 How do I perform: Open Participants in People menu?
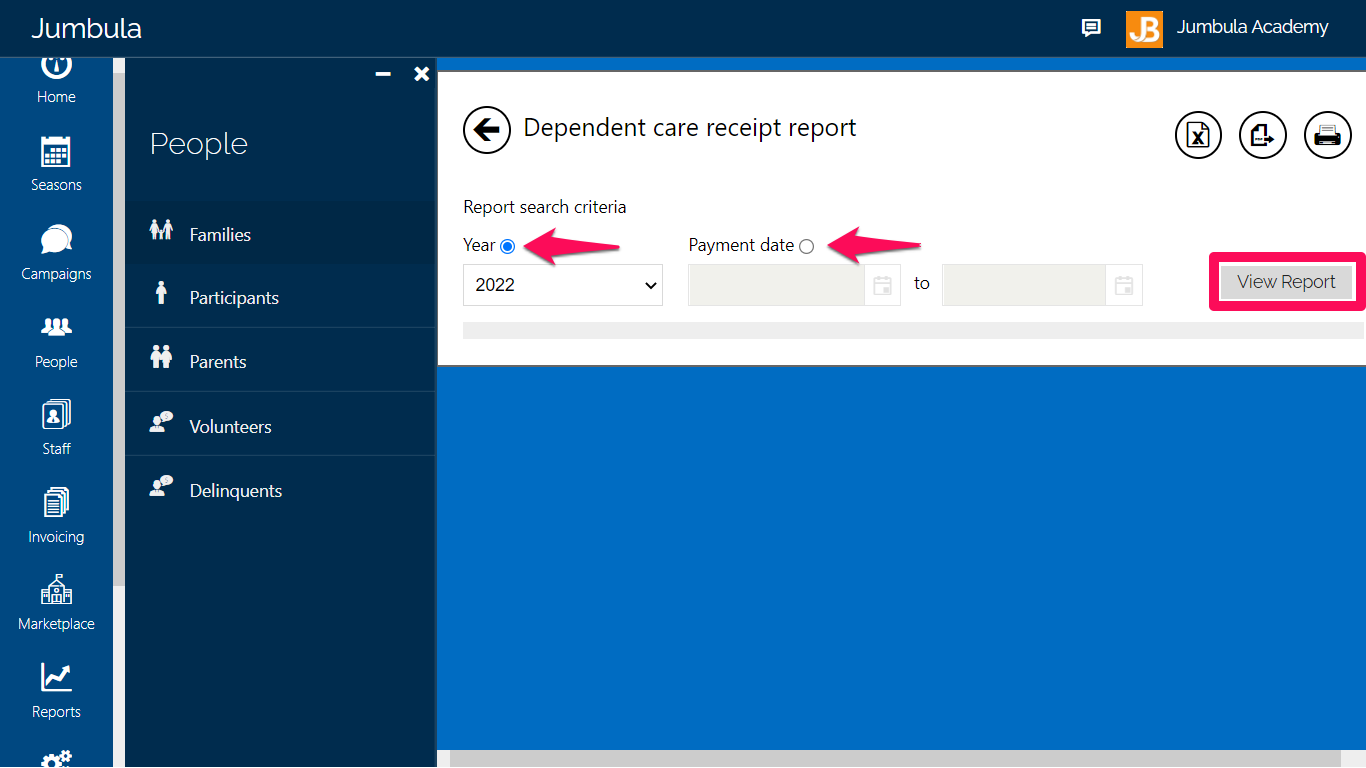tap(280, 297)
